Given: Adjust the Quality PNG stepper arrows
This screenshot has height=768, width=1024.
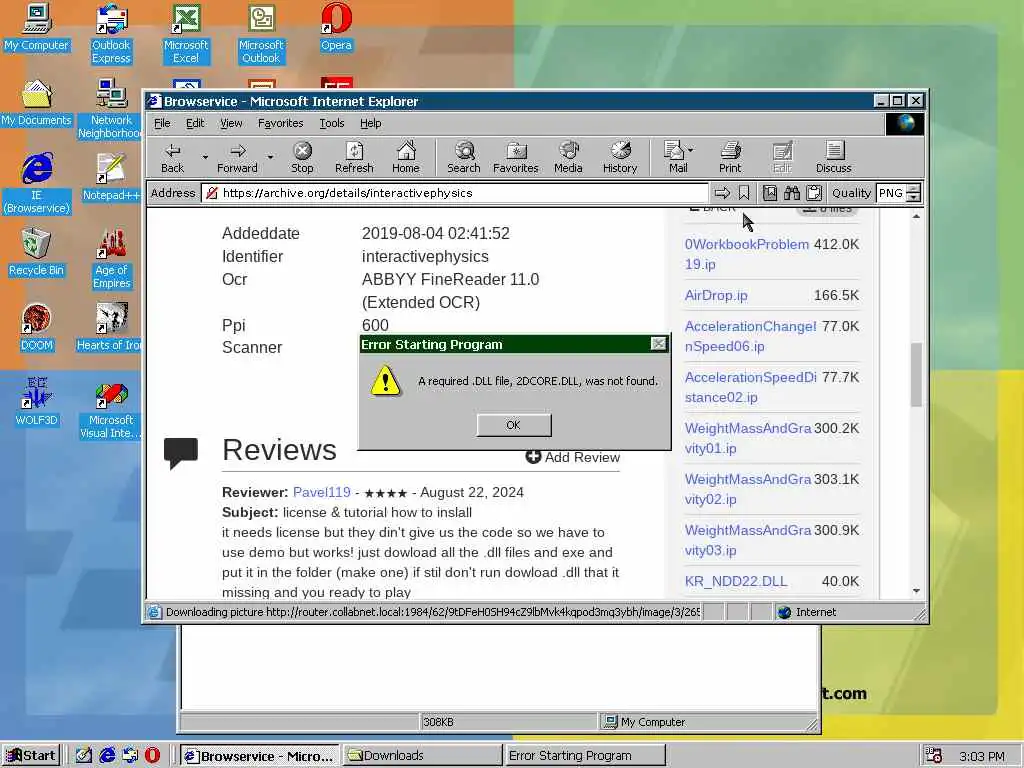Looking at the screenshot, I should click(914, 193).
